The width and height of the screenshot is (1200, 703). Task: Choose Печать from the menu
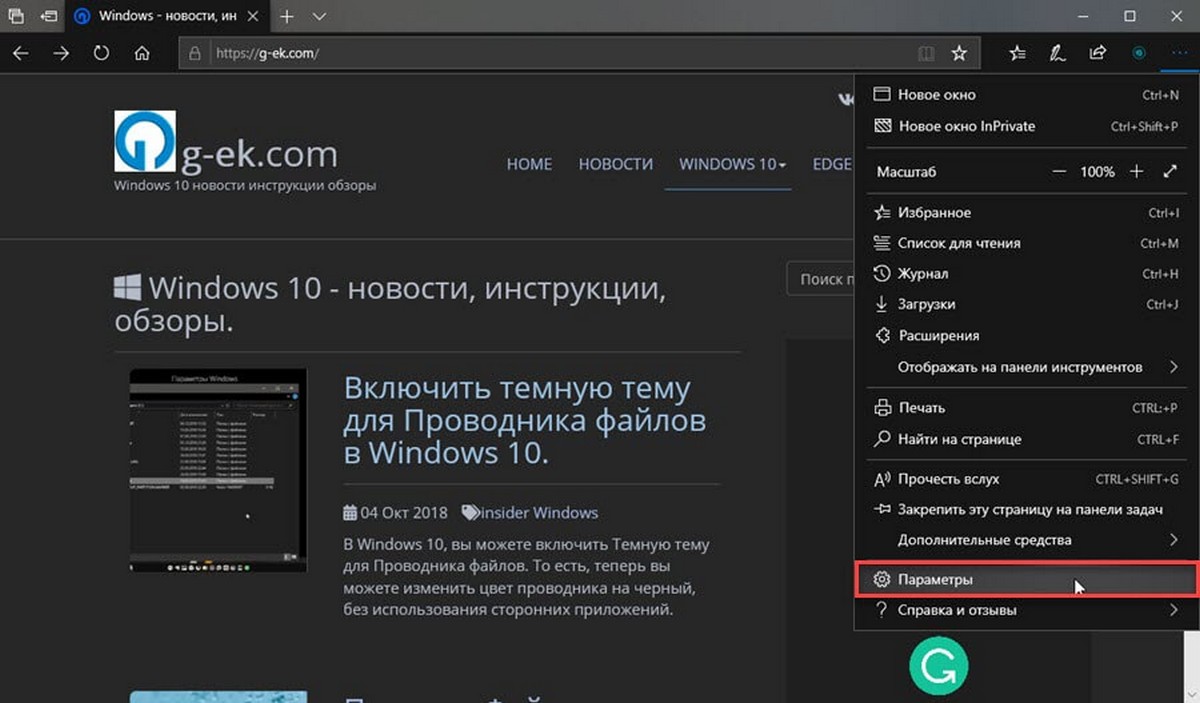pos(1026,408)
